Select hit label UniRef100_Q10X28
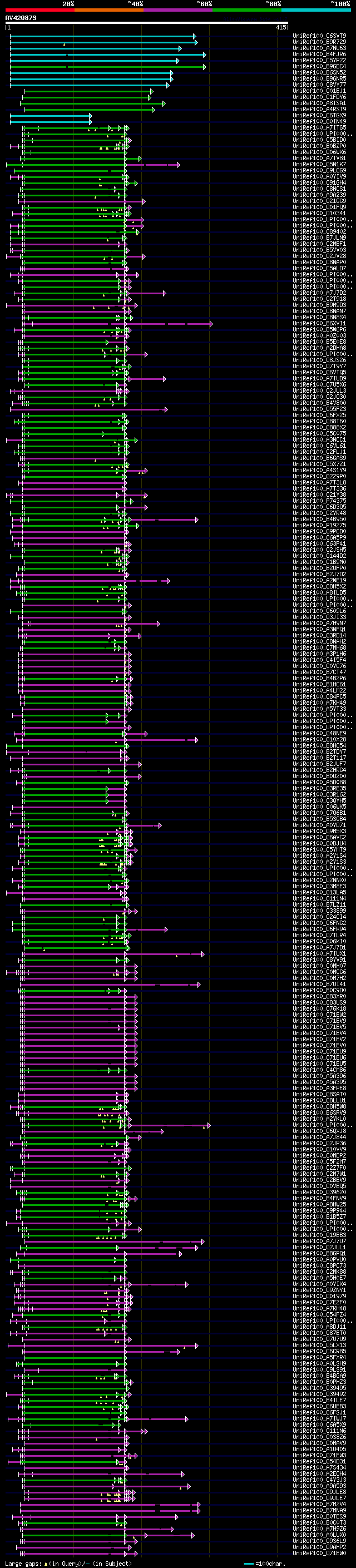 coord(319,740)
